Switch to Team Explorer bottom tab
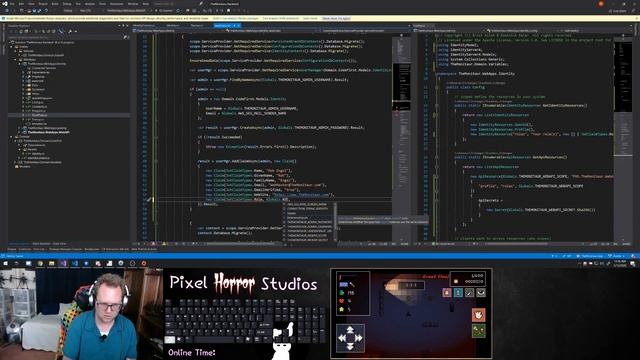The width and height of the screenshot is (640, 360). [x=41, y=244]
